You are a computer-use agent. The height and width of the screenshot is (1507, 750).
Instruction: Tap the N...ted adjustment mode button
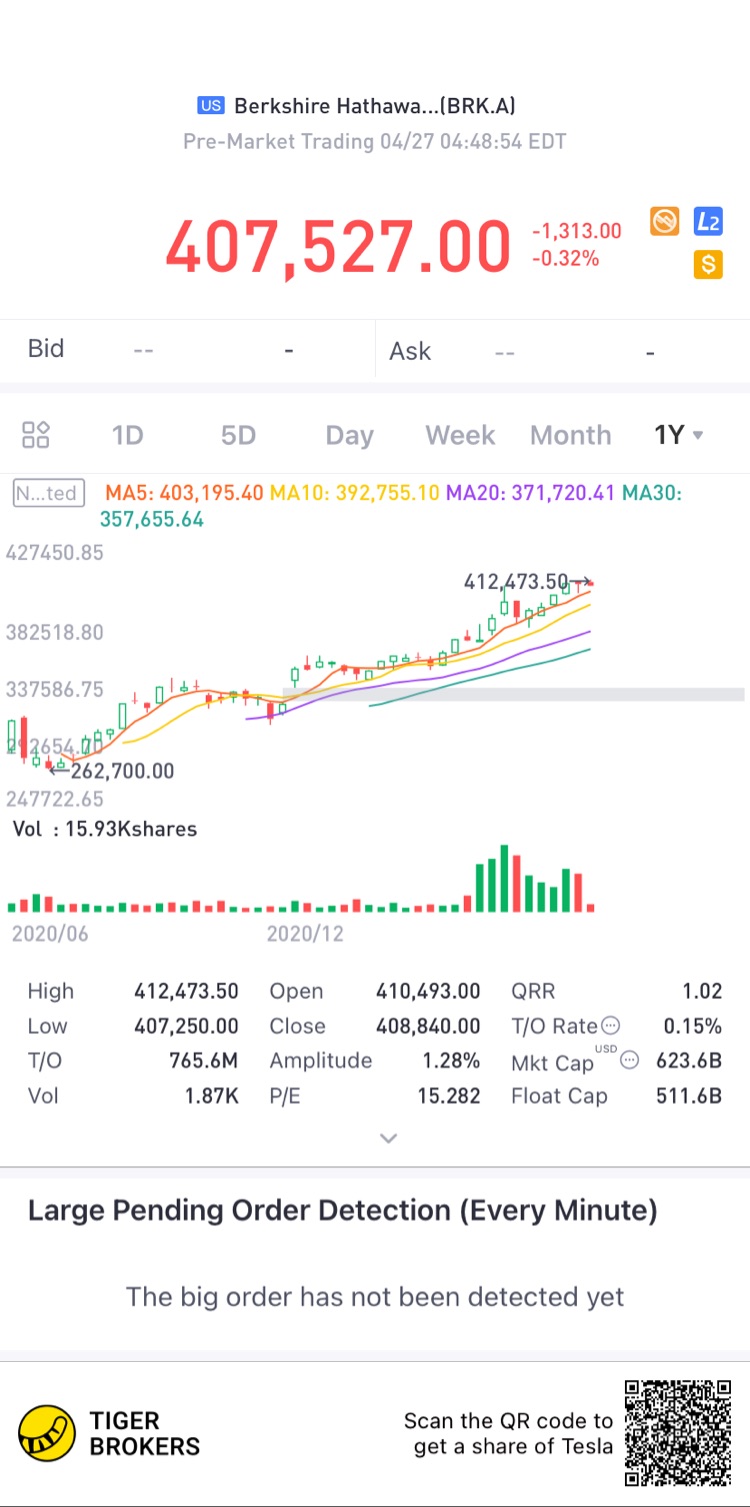point(49,493)
